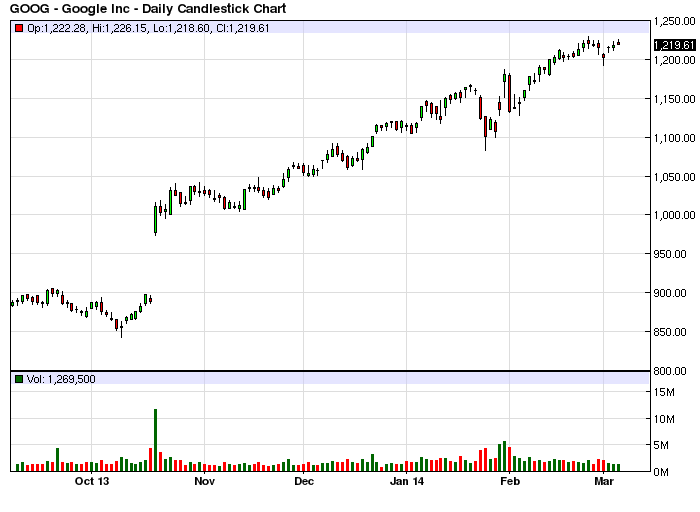Click the Dec date axis label
Screen dimensions: 700x512
[304, 481]
